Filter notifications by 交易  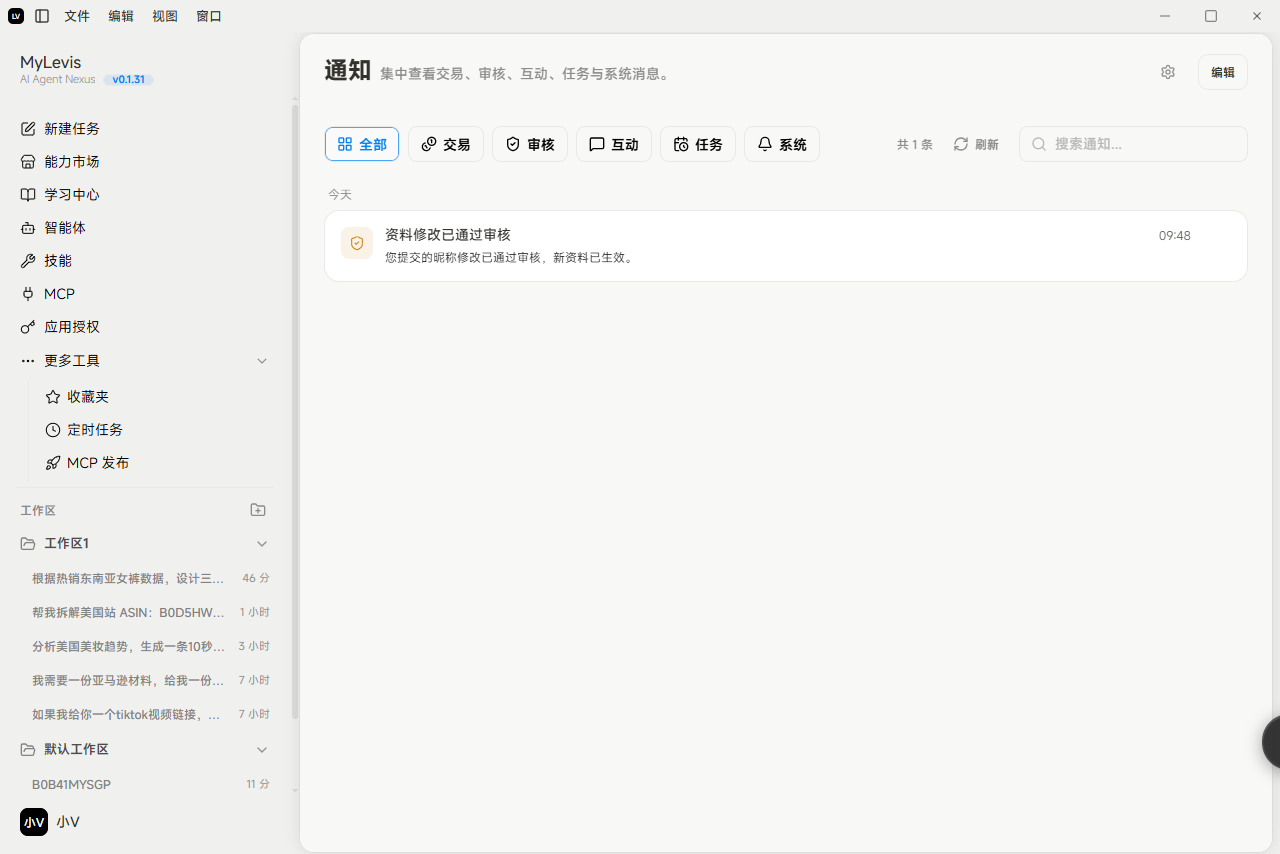point(446,144)
